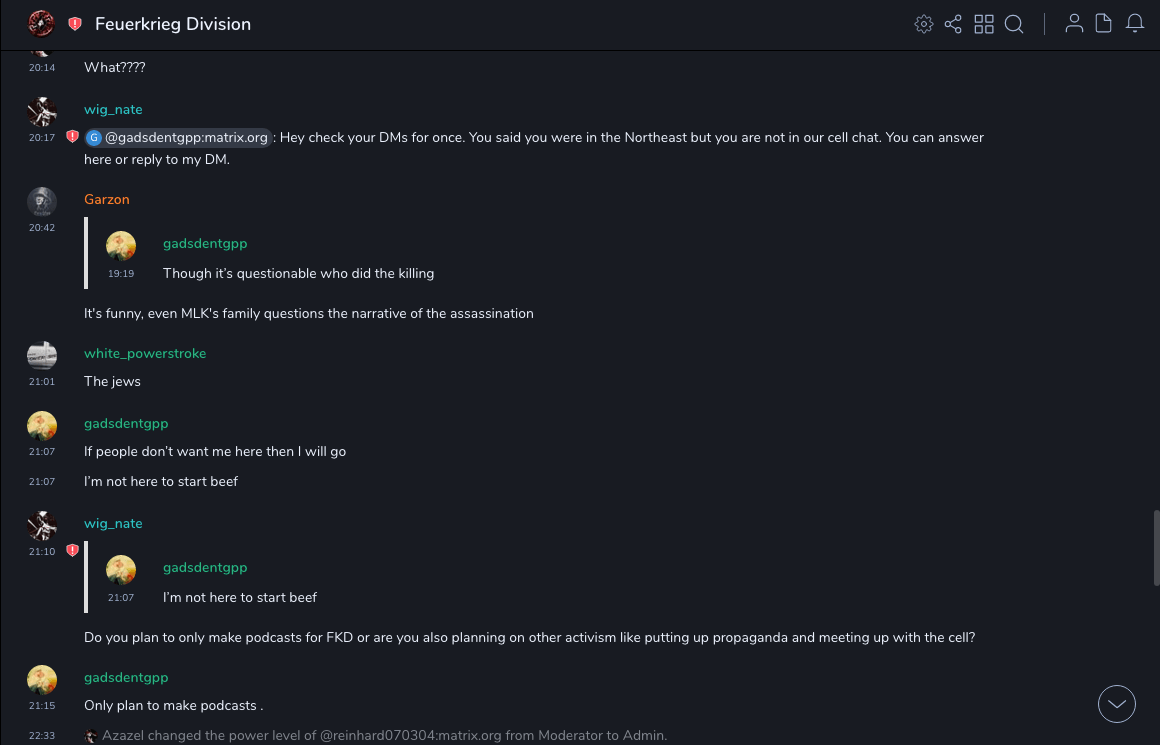Click red warning shield on 21:10 message

pos(72,551)
